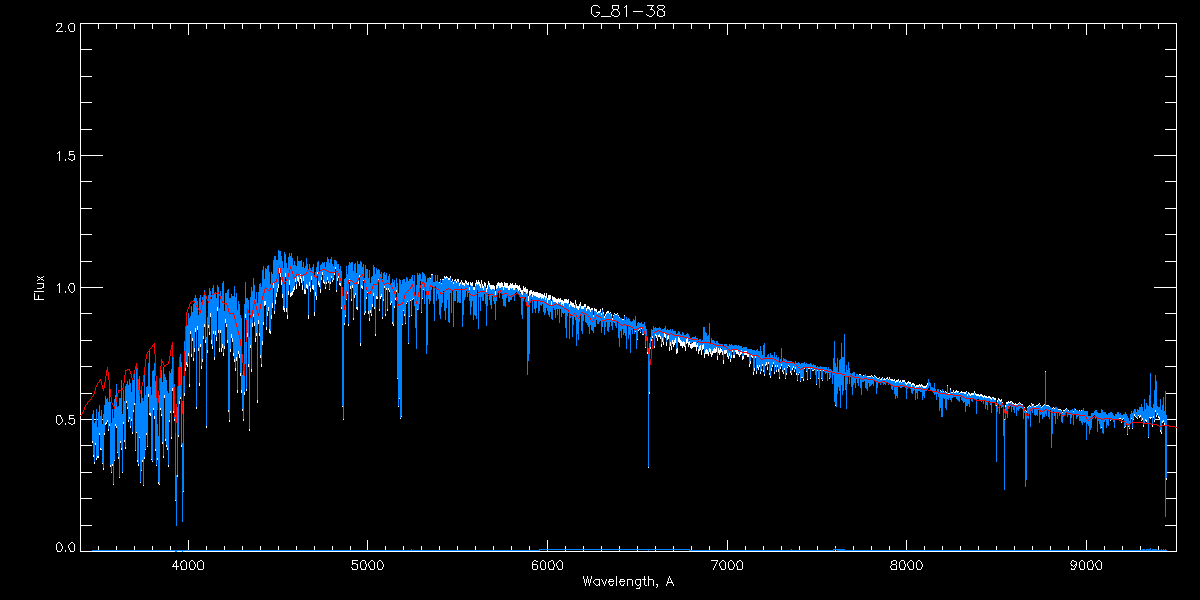This screenshot has width=1200, height=600.
Task: Select the 8000 x-axis tick label
Action: 907,564
